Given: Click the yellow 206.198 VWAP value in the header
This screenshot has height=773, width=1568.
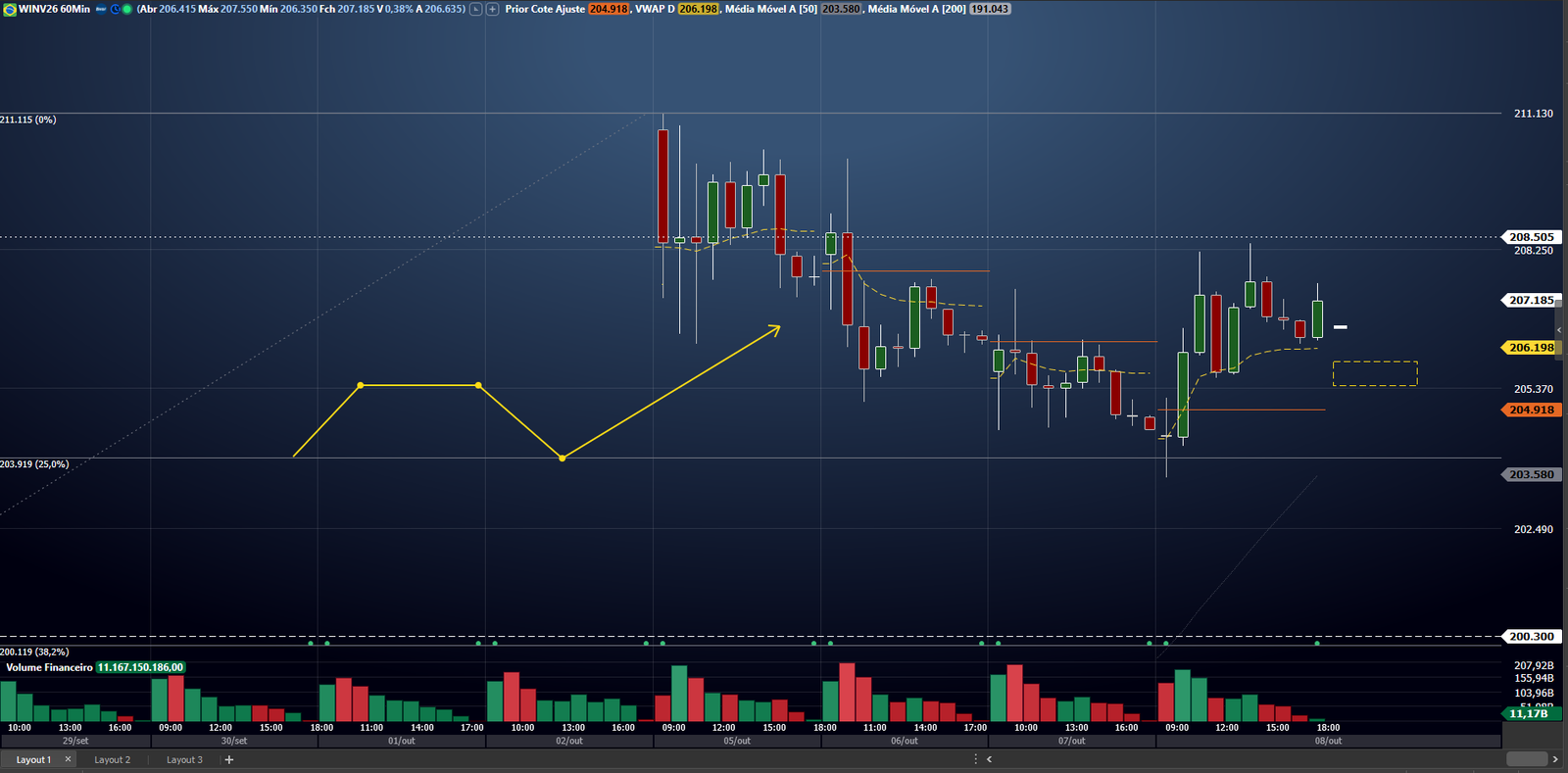Looking at the screenshot, I should [x=699, y=9].
